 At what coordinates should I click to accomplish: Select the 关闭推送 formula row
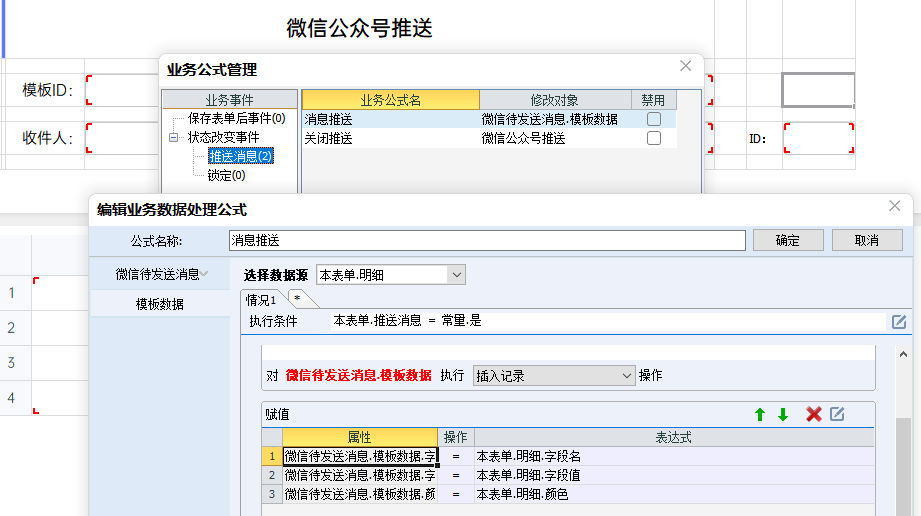pyautogui.click(x=489, y=138)
